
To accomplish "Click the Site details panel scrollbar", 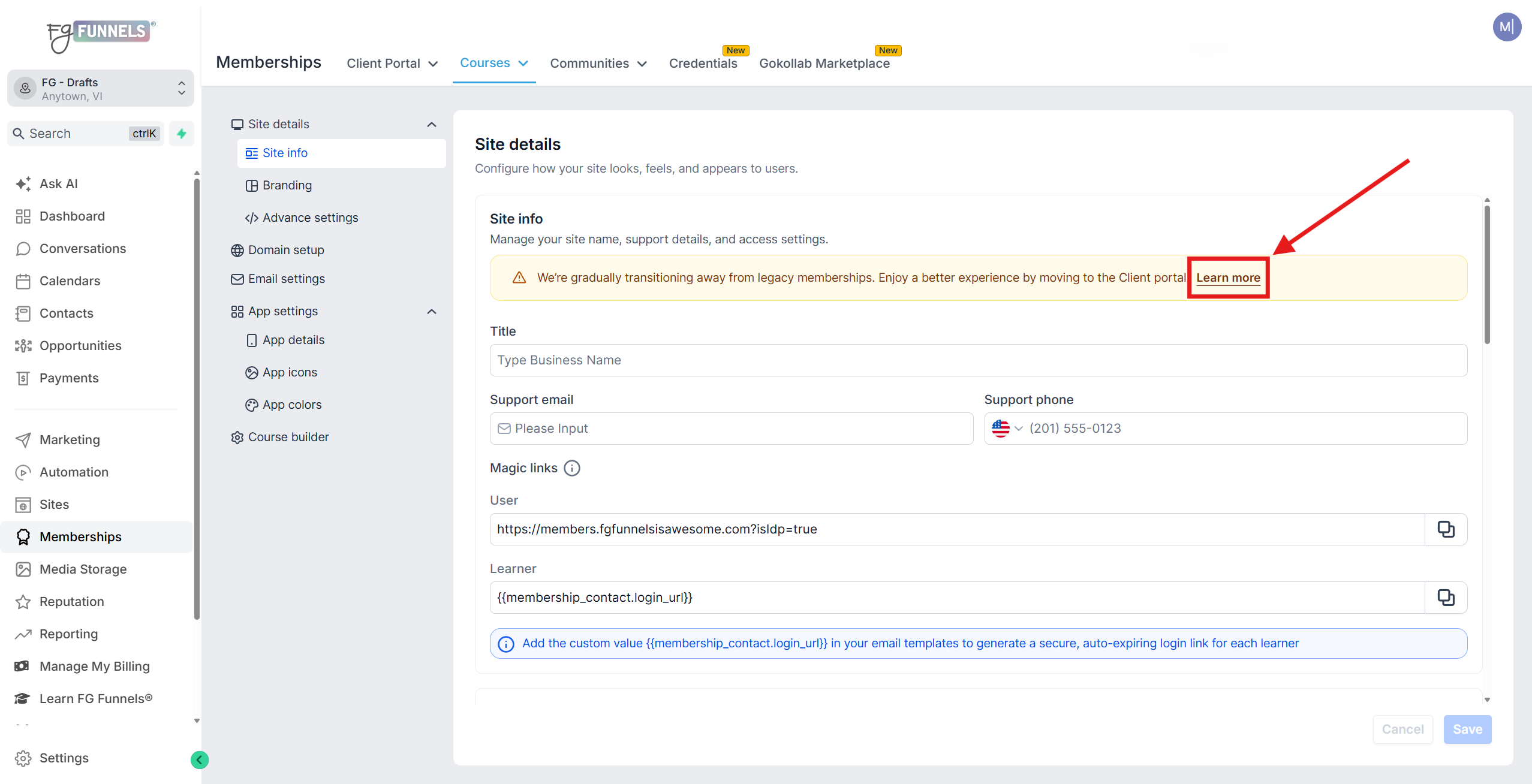I will coord(1487,275).
